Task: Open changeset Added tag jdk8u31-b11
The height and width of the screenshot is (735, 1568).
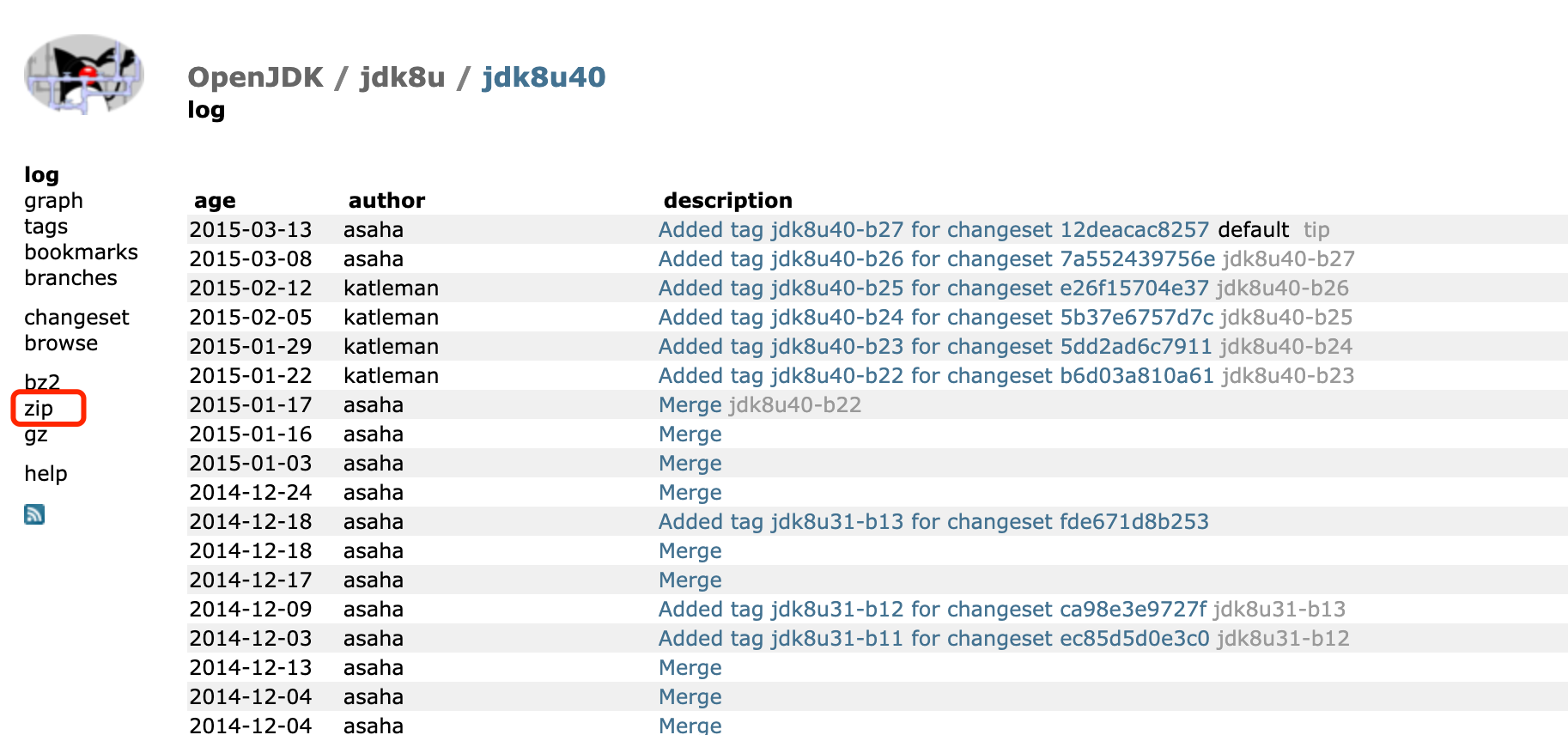Action: [x=934, y=639]
